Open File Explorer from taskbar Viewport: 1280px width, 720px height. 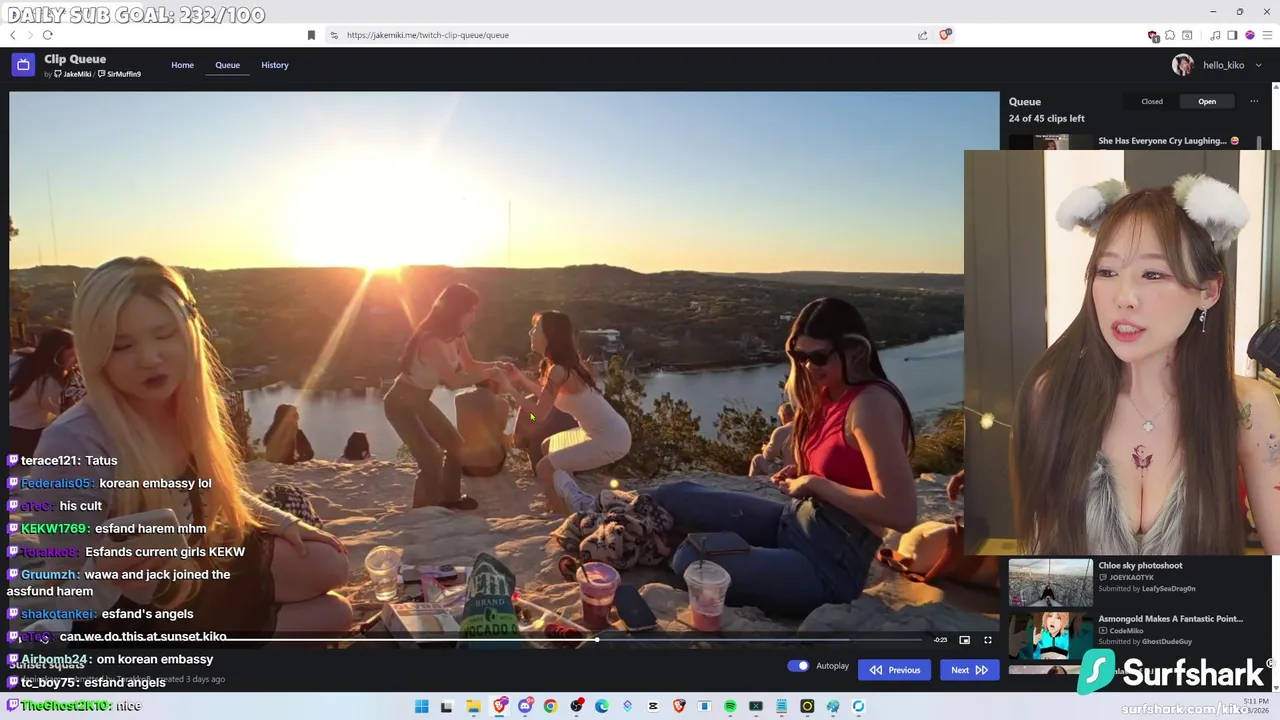pyautogui.click(x=474, y=706)
